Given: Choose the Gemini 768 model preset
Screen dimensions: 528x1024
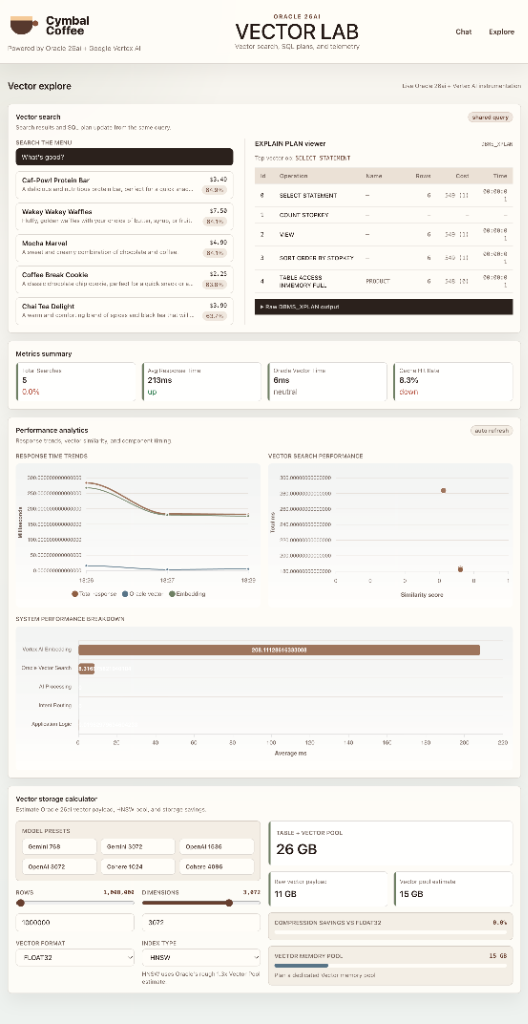Looking at the screenshot, I should 58,846.
